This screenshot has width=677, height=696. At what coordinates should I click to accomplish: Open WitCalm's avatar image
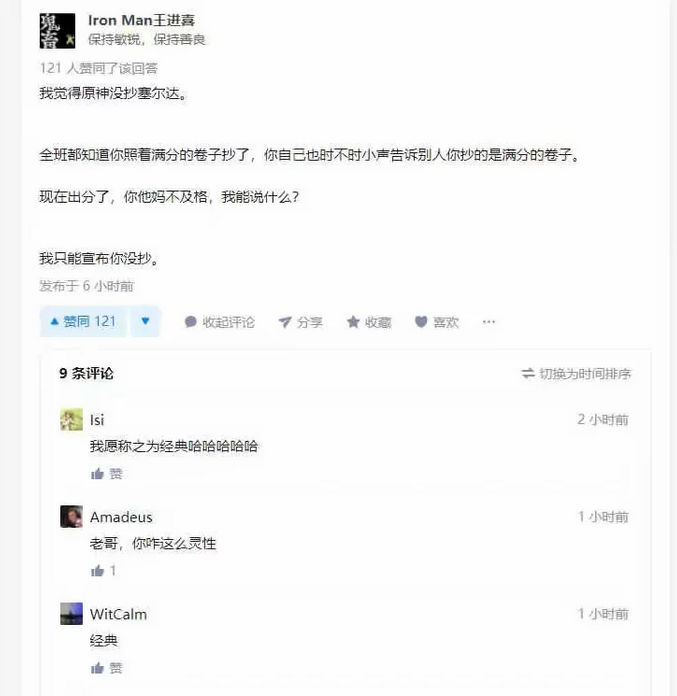pos(71,614)
